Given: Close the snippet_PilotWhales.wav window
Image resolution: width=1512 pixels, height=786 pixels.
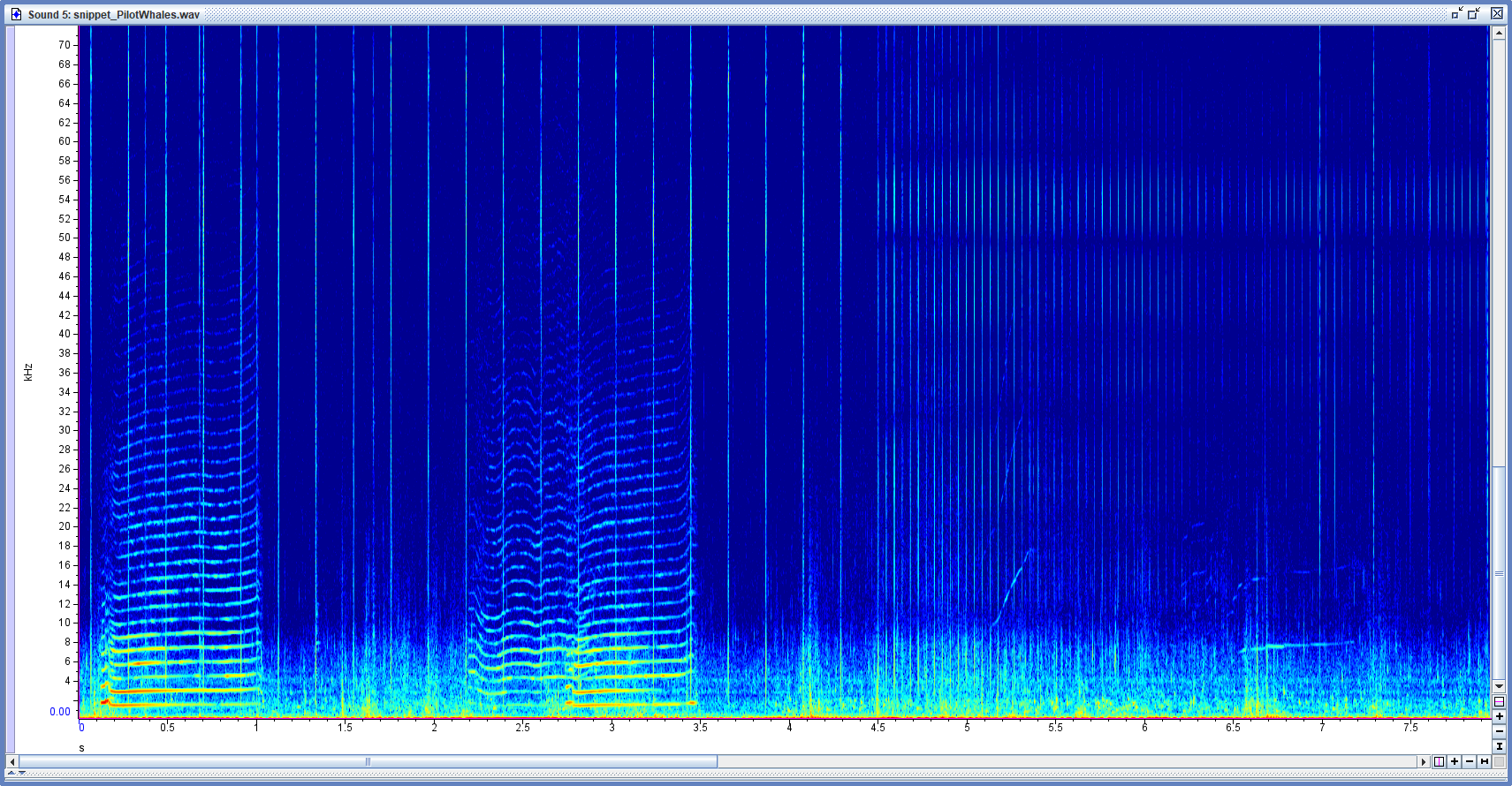Looking at the screenshot, I should pos(1497,13).
